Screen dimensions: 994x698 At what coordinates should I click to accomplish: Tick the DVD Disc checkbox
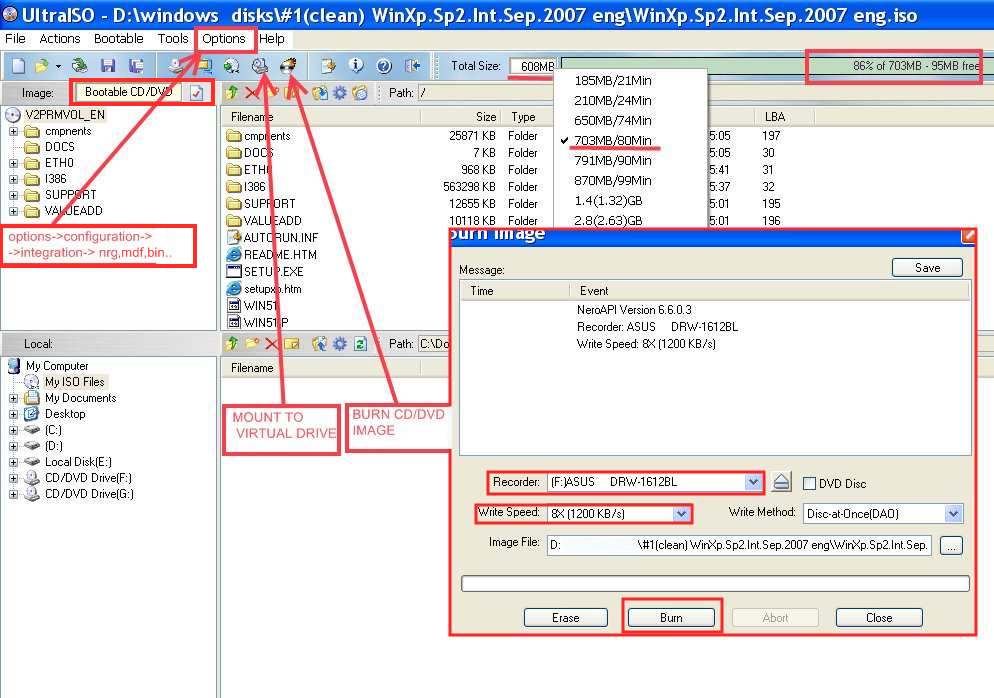tap(809, 483)
